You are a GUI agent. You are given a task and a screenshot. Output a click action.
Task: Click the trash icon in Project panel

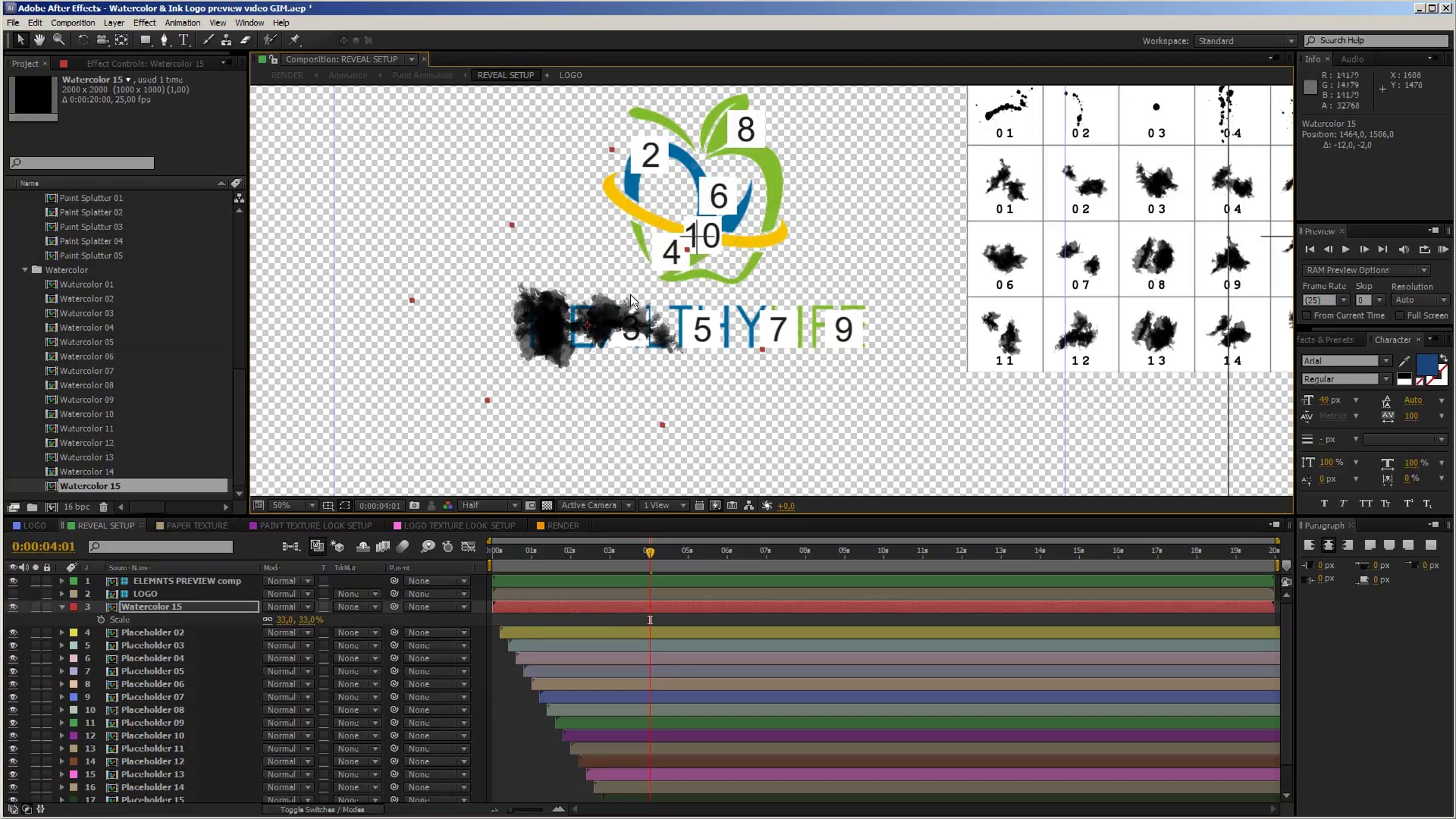tap(104, 507)
